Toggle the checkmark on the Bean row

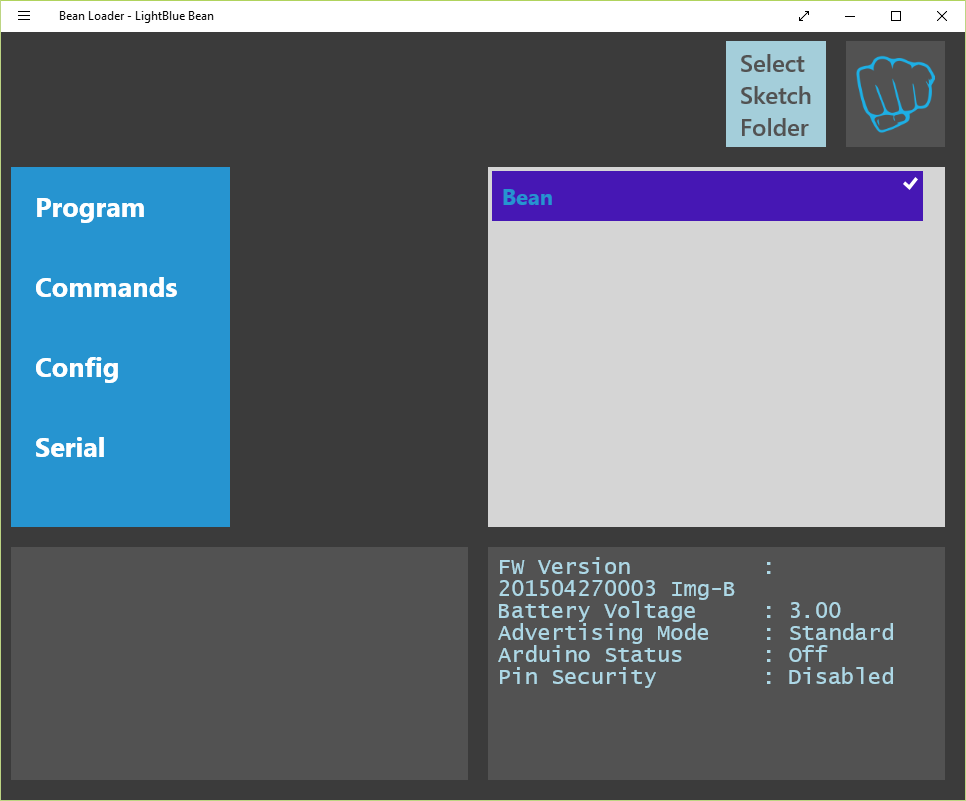910,184
